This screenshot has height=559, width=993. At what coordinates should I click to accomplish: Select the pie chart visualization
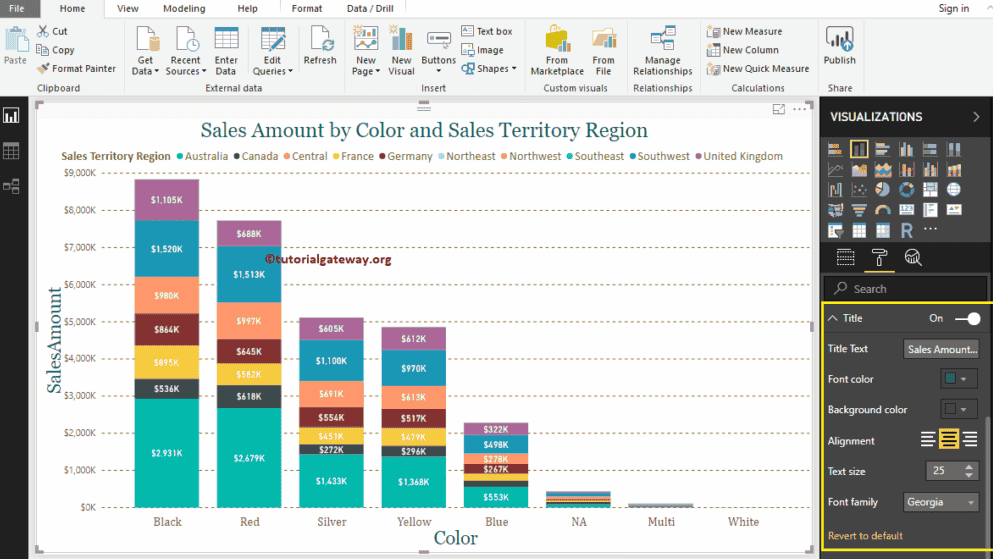click(x=883, y=190)
